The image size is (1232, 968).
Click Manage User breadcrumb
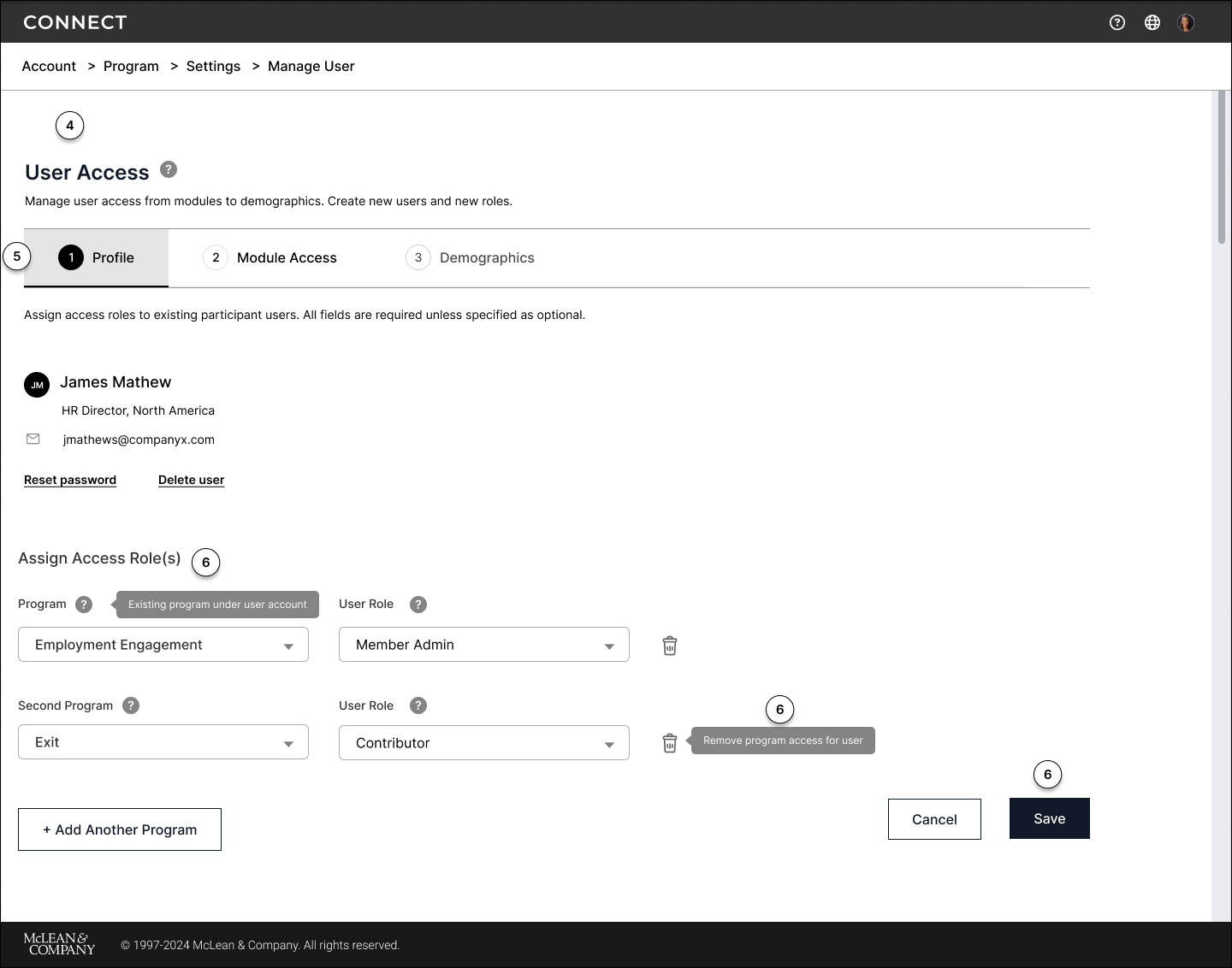(311, 66)
